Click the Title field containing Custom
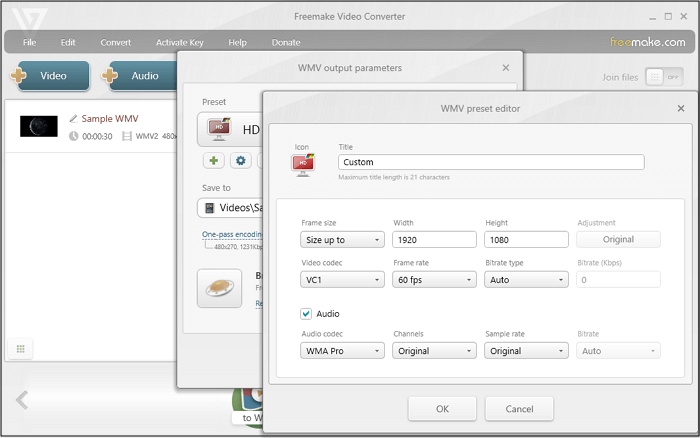Viewport: 700px width, 438px height. click(x=490, y=162)
